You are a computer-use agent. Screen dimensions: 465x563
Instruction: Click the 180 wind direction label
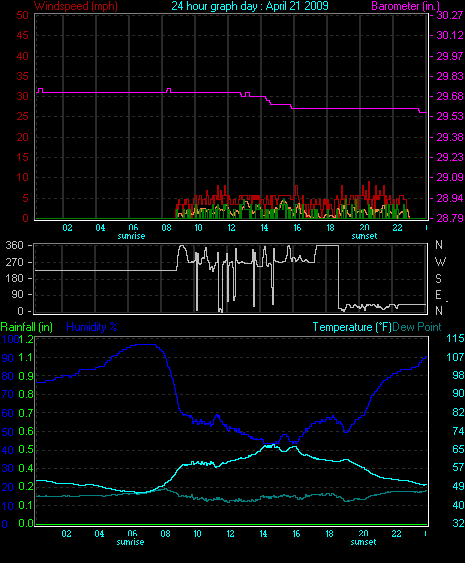coord(14,278)
